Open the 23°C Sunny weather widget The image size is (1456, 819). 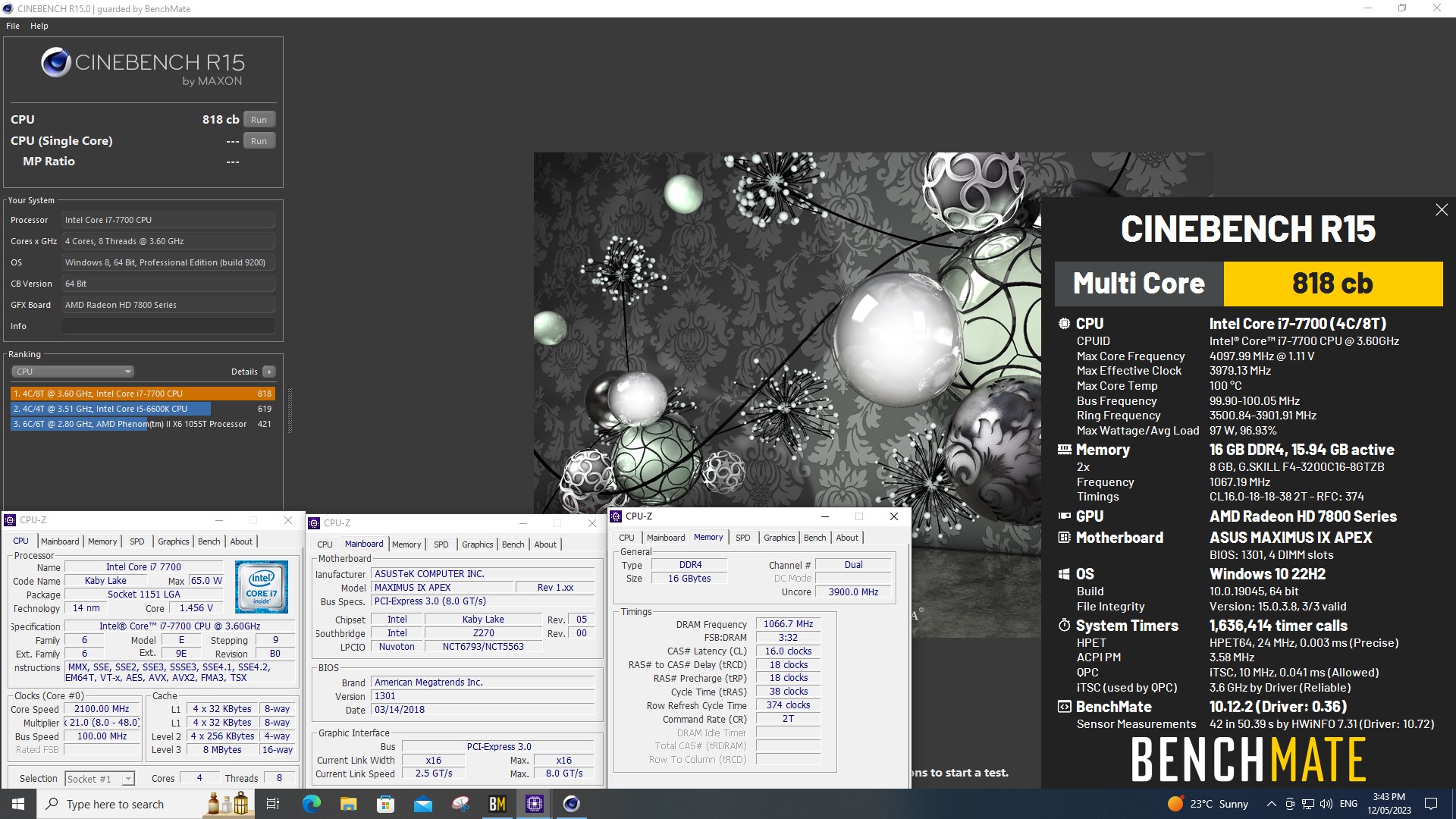(x=1208, y=804)
